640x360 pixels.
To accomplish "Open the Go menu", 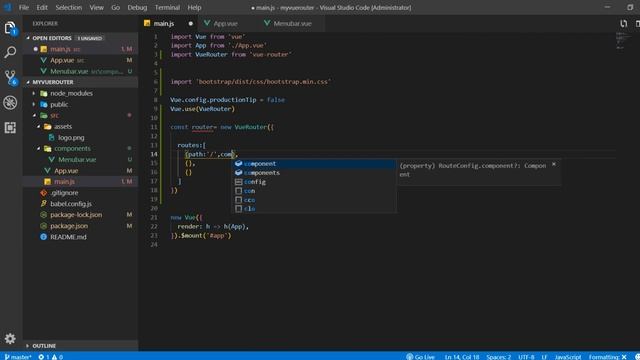I will [x=116, y=7].
